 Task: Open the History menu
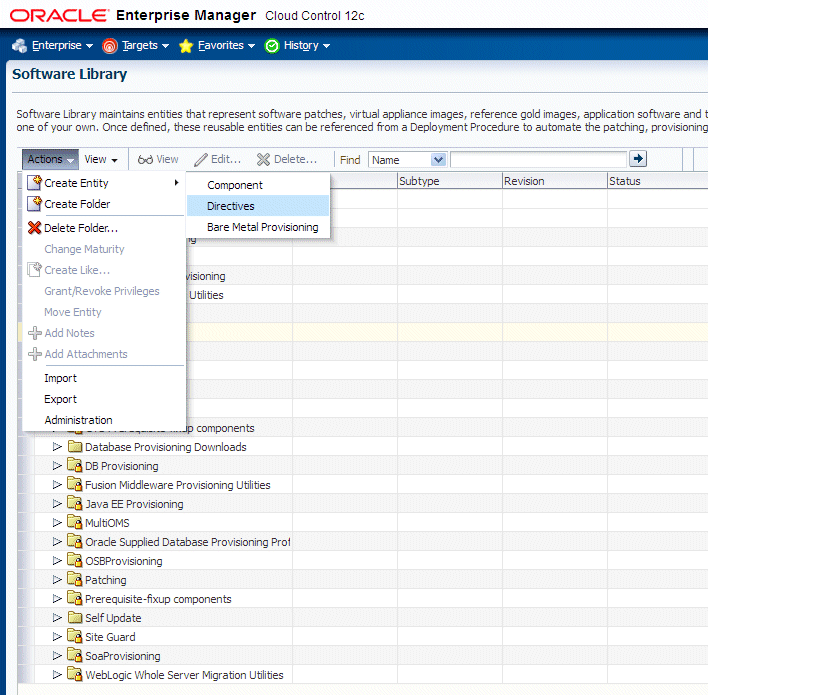(x=306, y=46)
